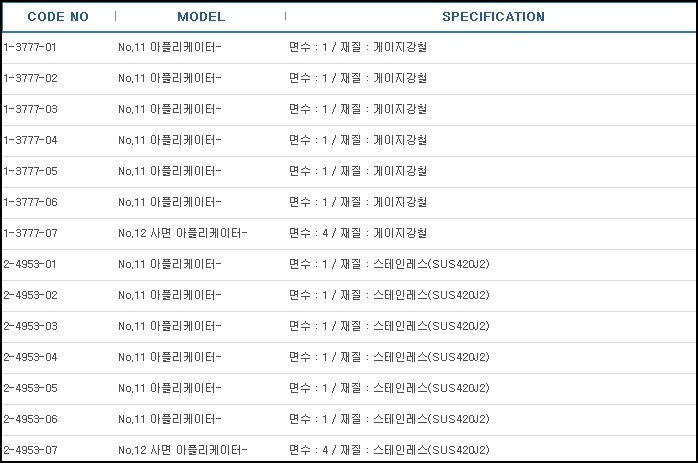Click No.11 model cell in row 2-4953-03
698x463 pixels.
point(170,326)
